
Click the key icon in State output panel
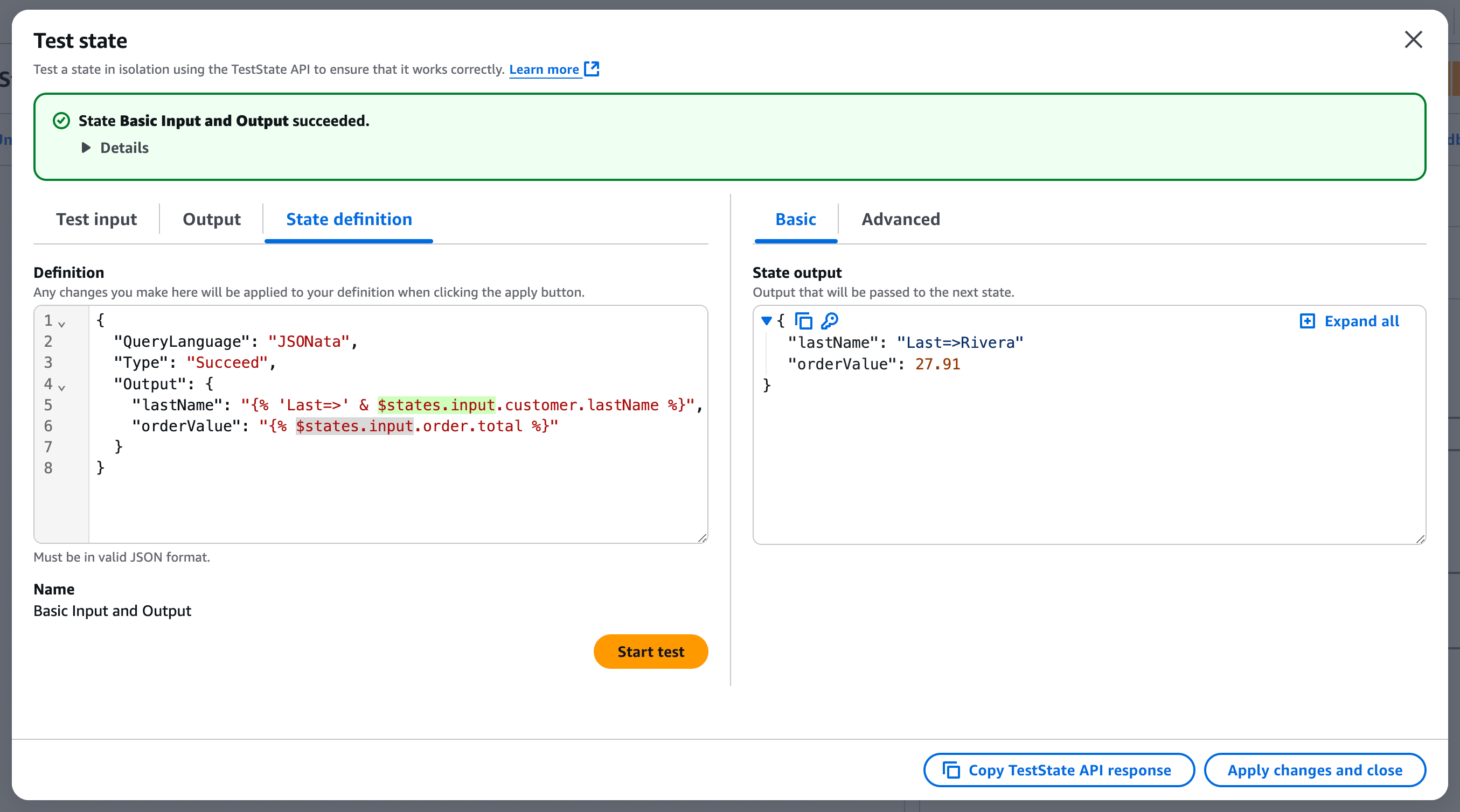[830, 321]
